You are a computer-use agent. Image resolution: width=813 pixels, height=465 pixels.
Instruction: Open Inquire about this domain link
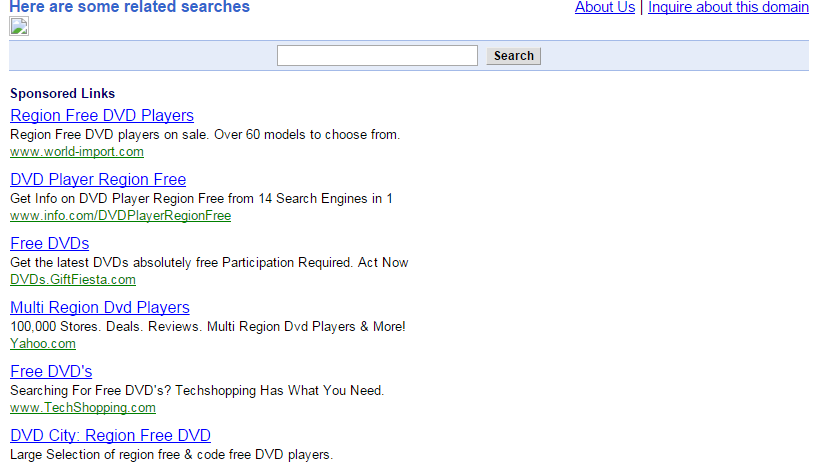click(x=728, y=7)
